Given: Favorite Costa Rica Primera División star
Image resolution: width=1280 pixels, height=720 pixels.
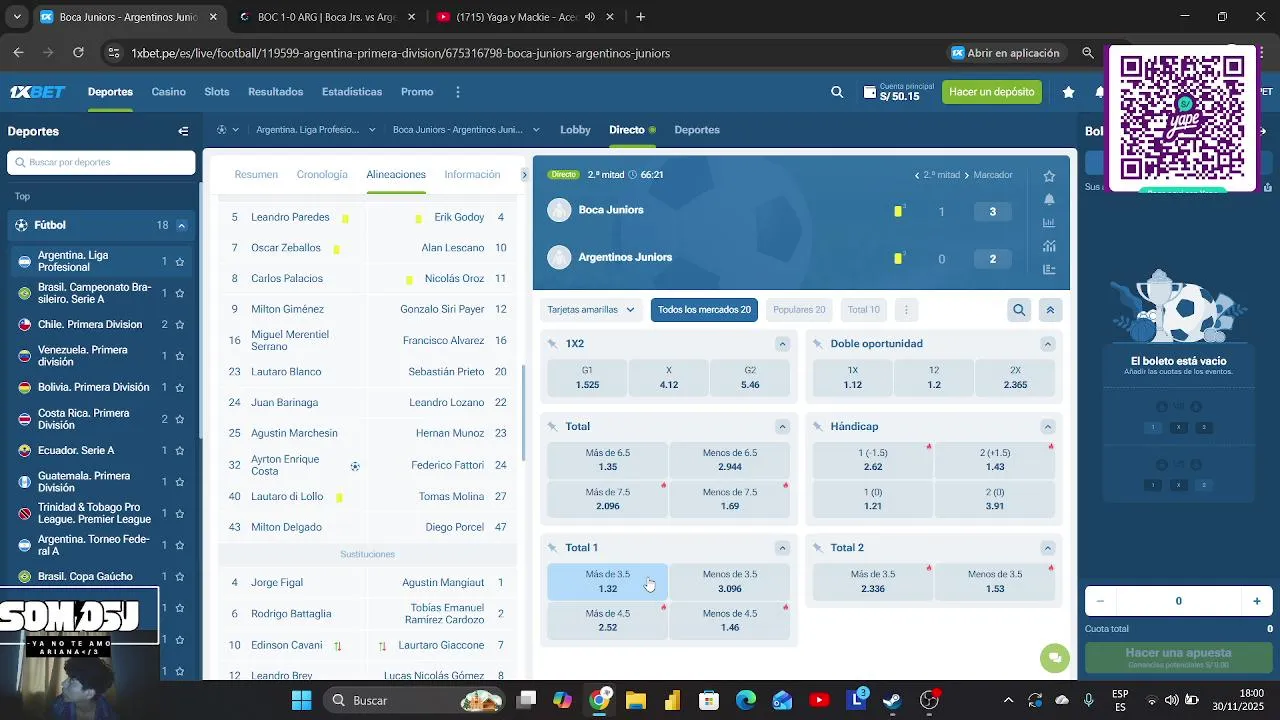Looking at the screenshot, I should coord(180,419).
